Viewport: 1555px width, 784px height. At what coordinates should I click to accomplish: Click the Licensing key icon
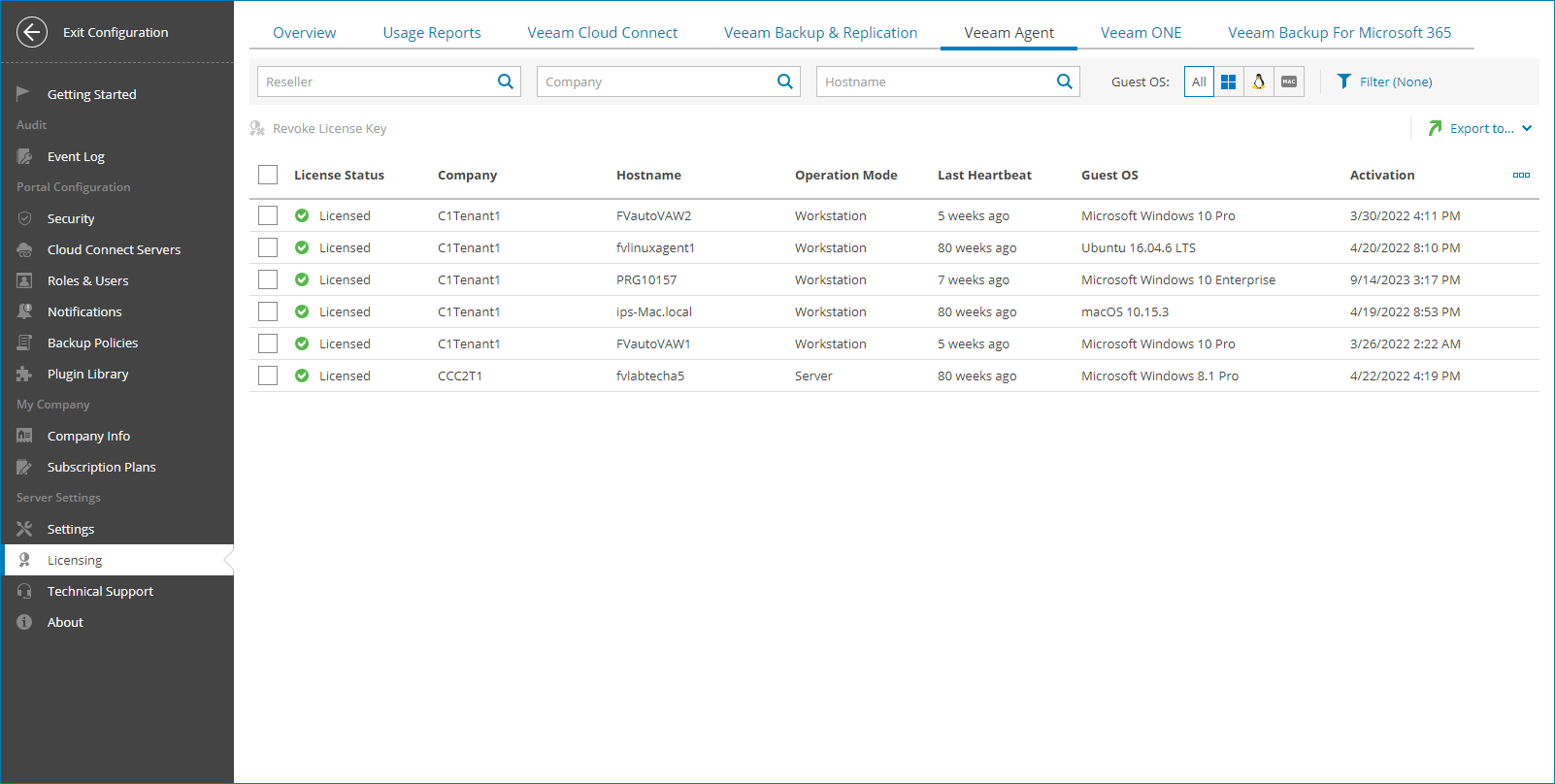(24, 560)
